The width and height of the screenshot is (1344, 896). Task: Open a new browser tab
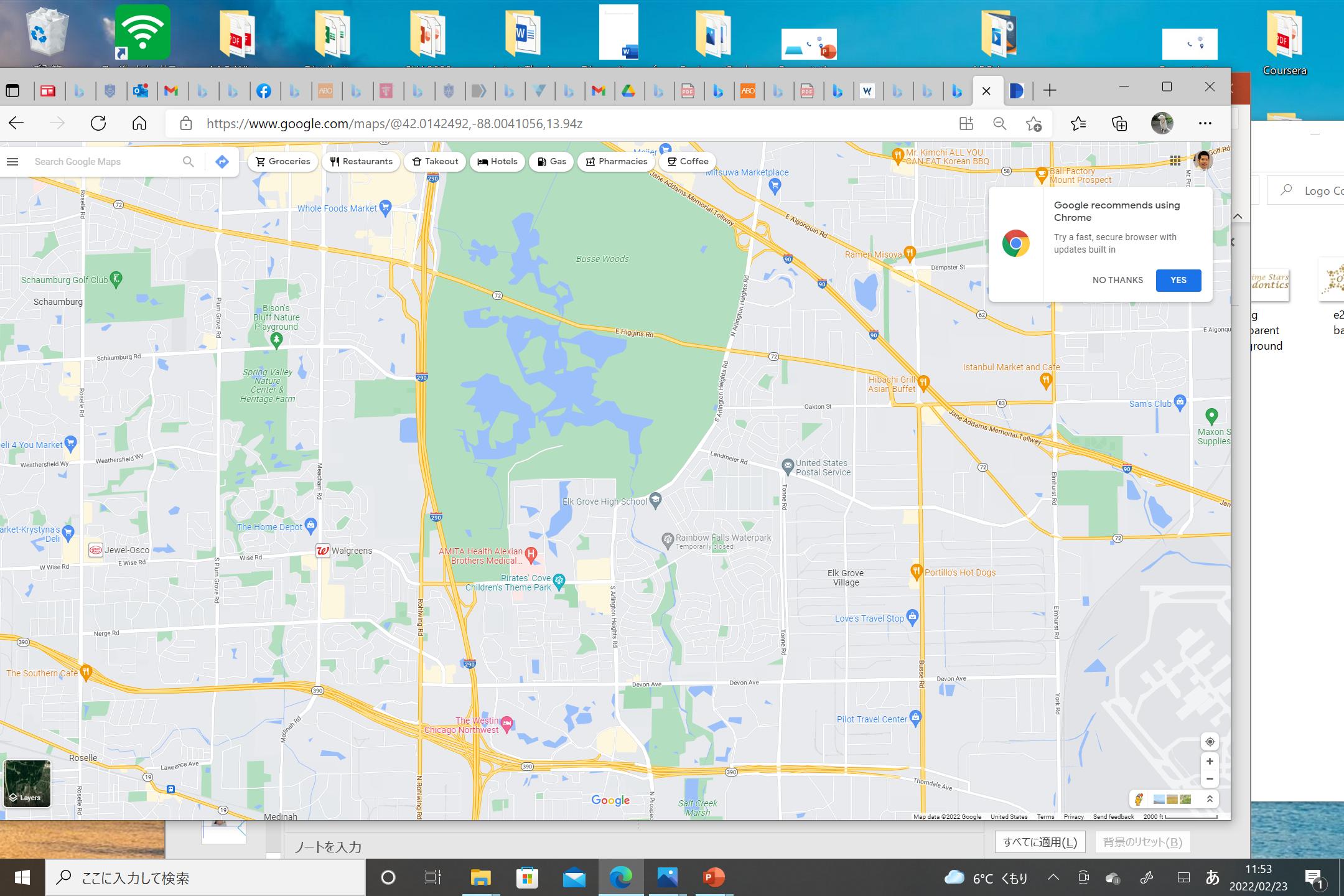(1050, 91)
